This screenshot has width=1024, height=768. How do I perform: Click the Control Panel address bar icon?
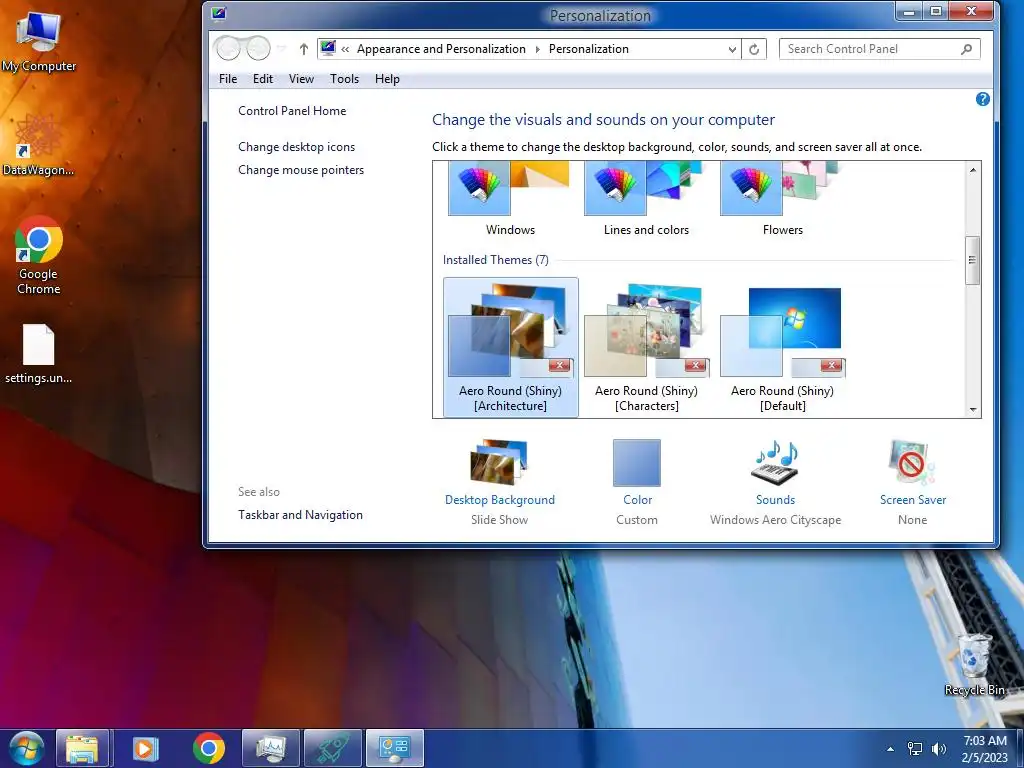click(328, 48)
